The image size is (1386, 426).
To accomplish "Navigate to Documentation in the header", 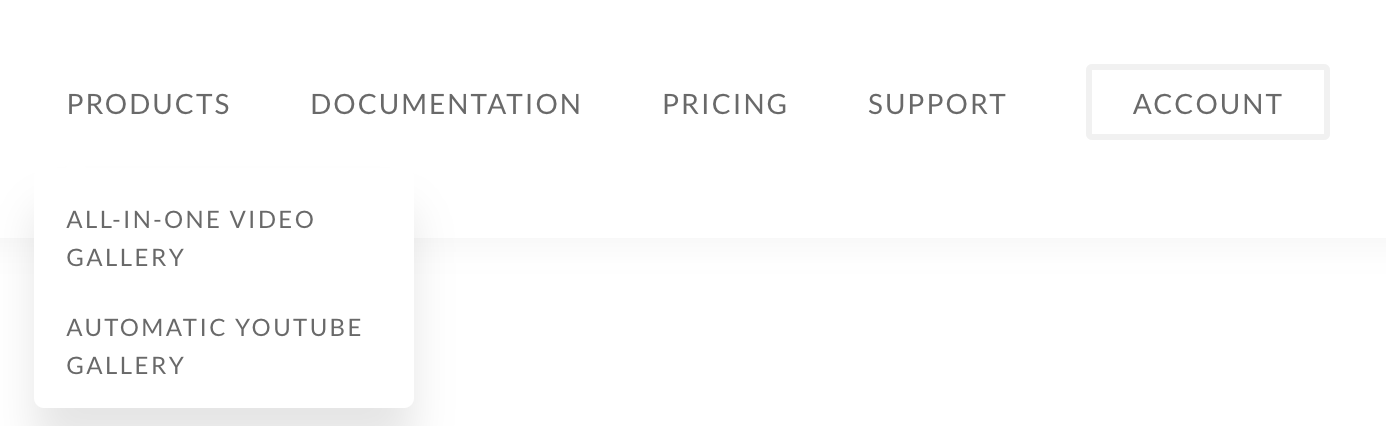I will [446, 104].
